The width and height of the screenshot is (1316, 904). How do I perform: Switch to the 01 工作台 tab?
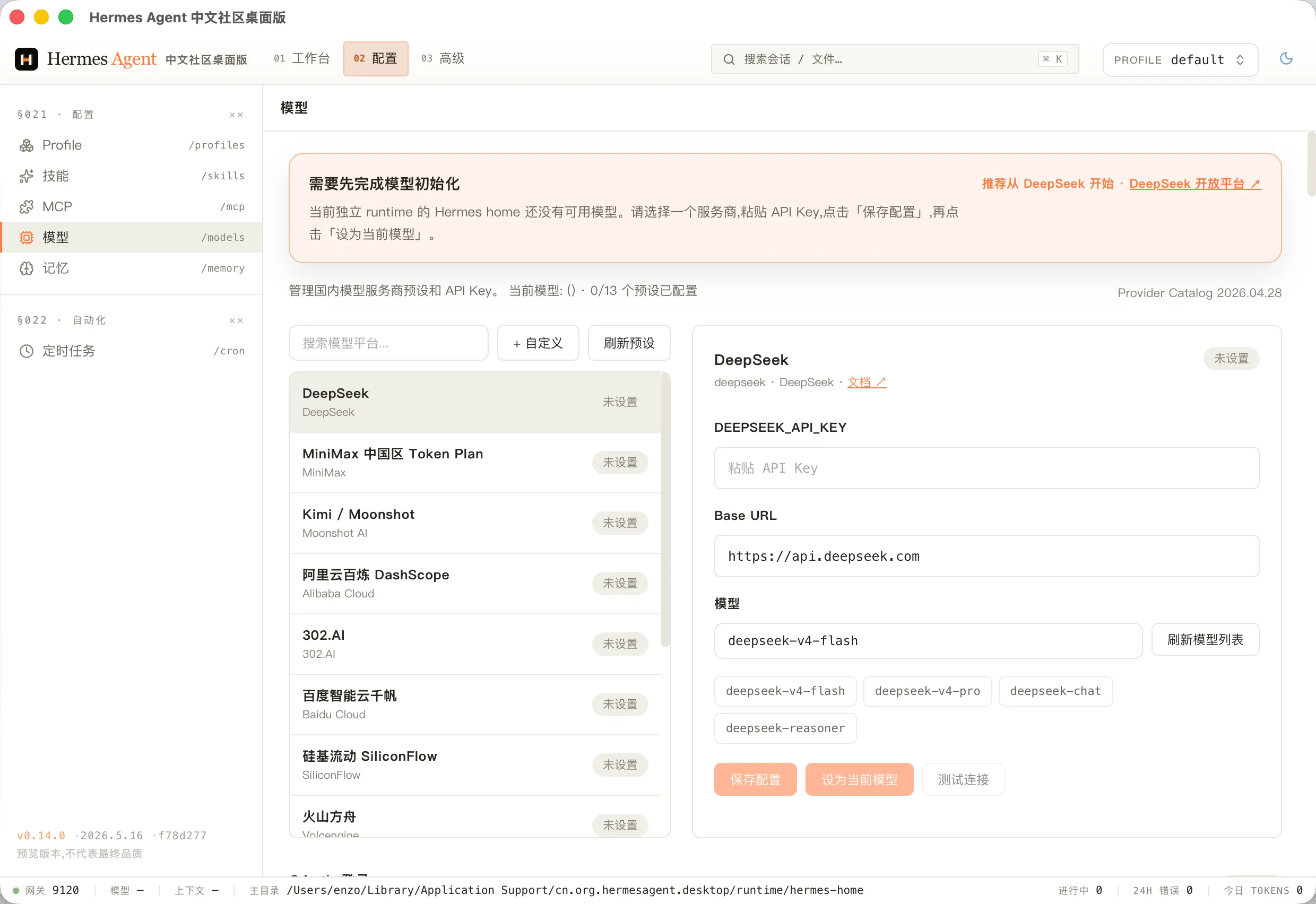pos(301,58)
